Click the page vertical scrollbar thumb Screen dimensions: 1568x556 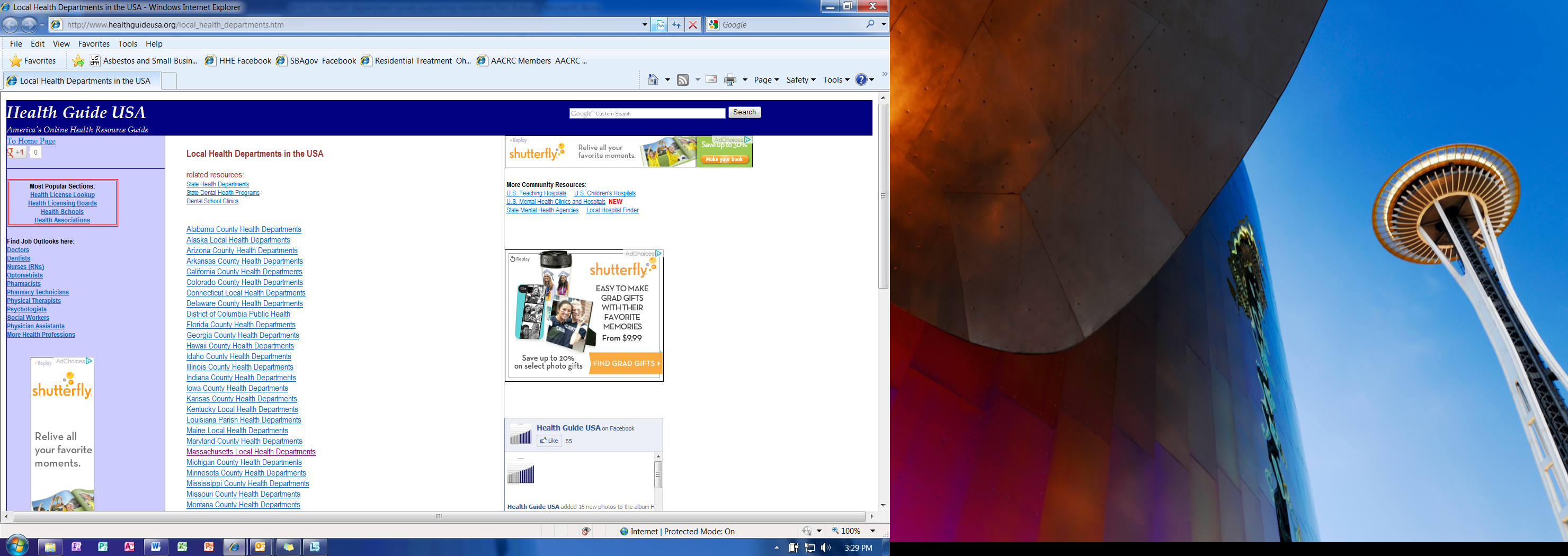(883, 196)
